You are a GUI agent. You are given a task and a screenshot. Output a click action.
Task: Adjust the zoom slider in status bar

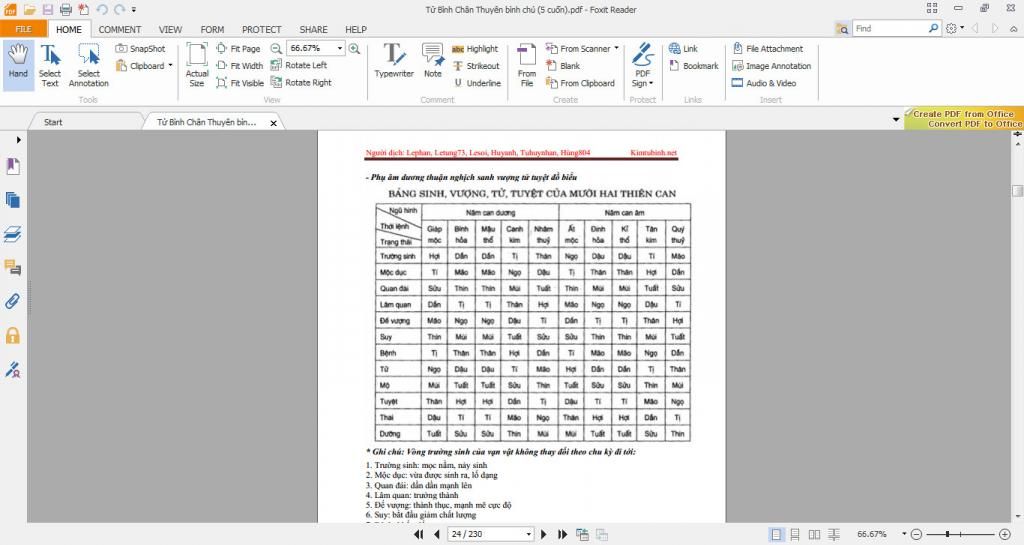click(947, 534)
